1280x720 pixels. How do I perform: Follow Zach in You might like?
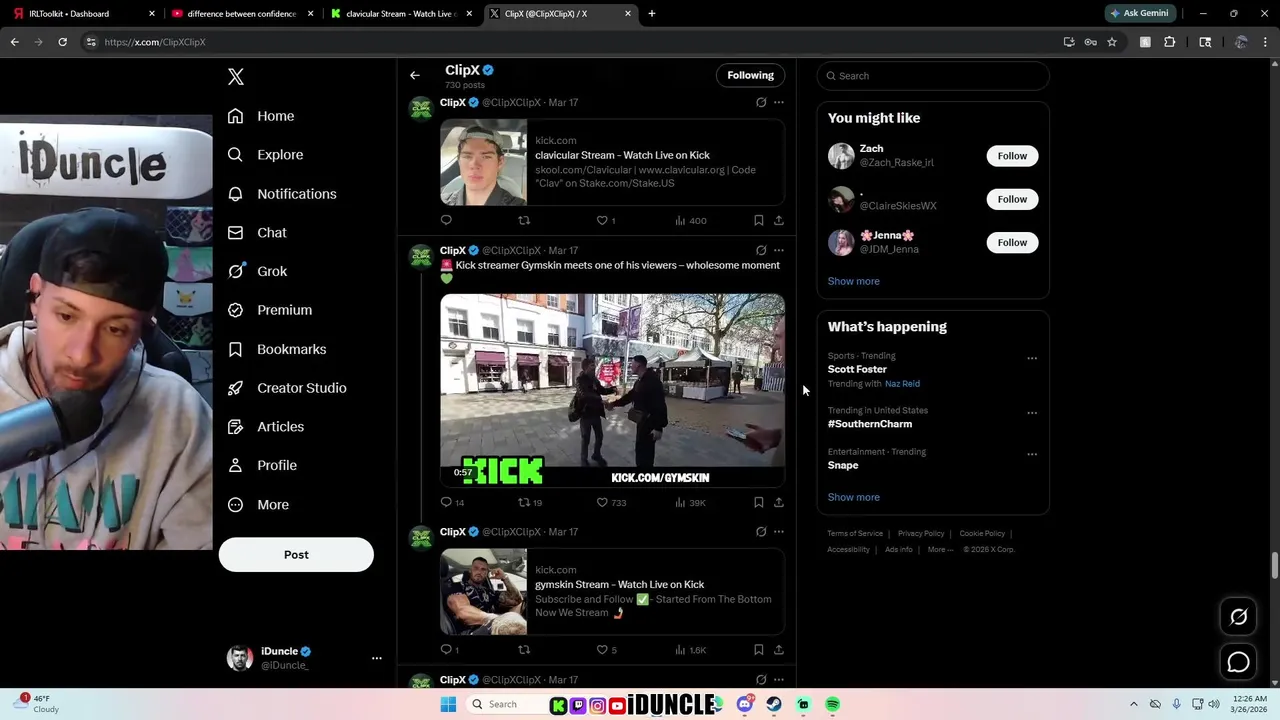(x=1012, y=156)
